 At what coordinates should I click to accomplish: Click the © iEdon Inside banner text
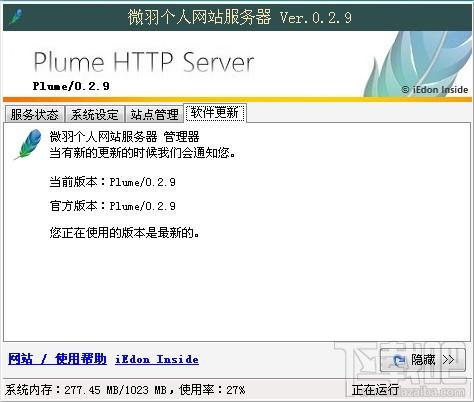(435, 89)
